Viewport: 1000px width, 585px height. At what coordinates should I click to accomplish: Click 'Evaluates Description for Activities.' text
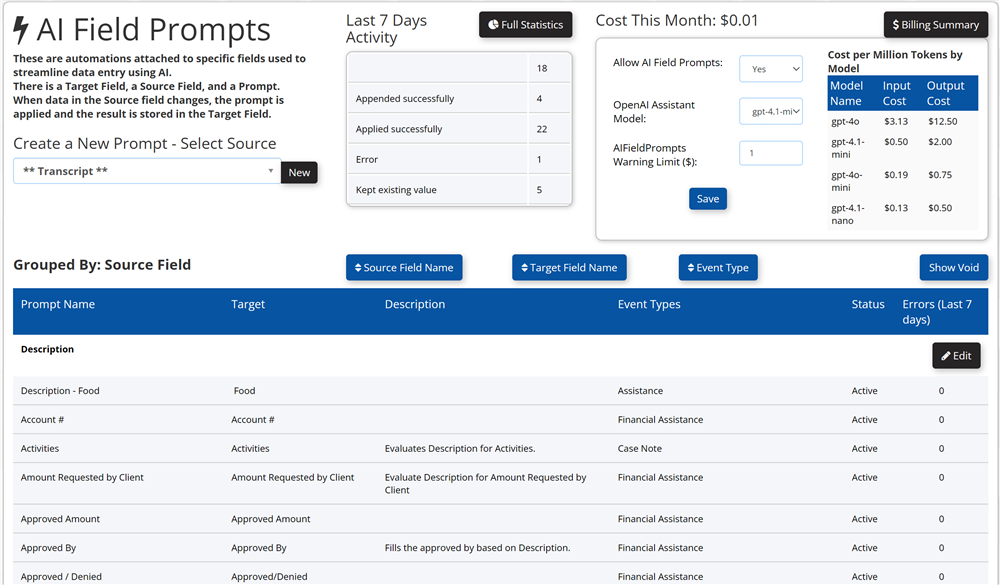[x=460, y=448]
